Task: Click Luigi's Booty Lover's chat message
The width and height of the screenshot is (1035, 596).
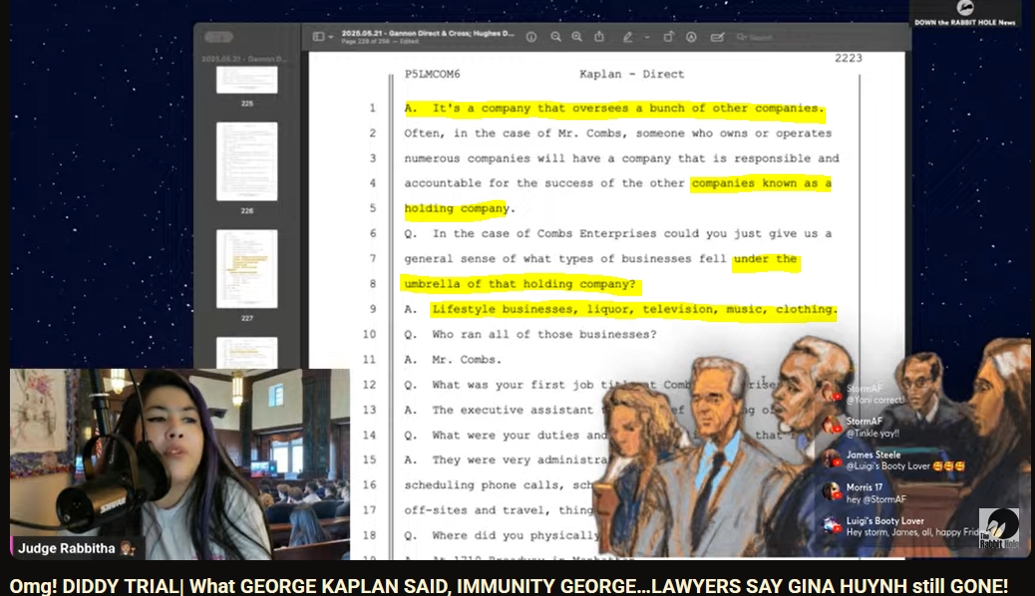Action: [x=912, y=532]
